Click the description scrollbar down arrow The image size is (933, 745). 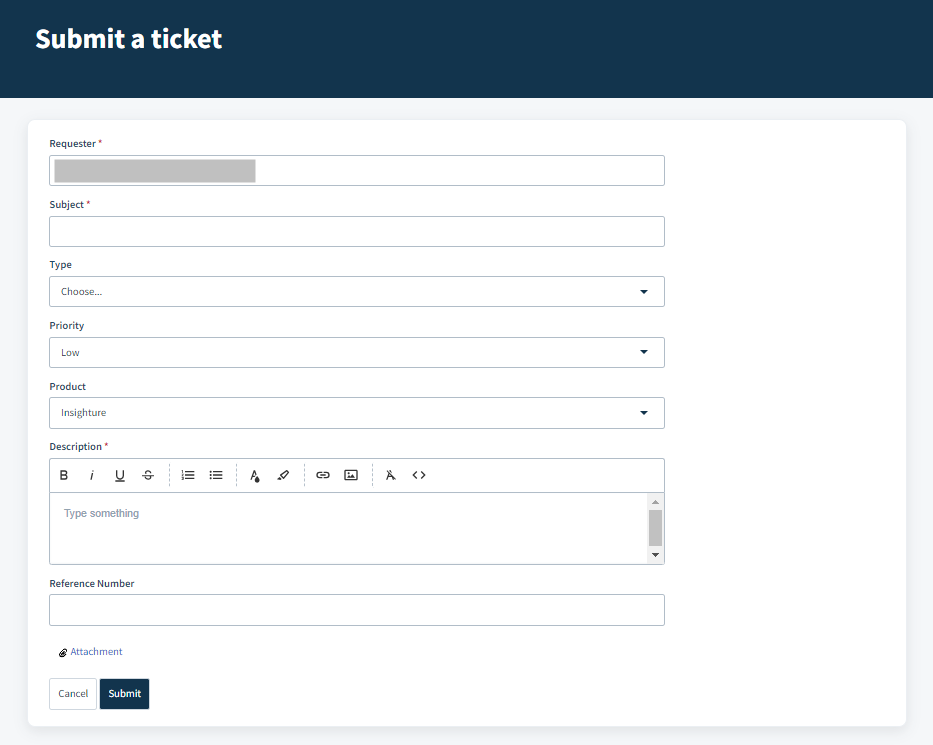tap(655, 555)
